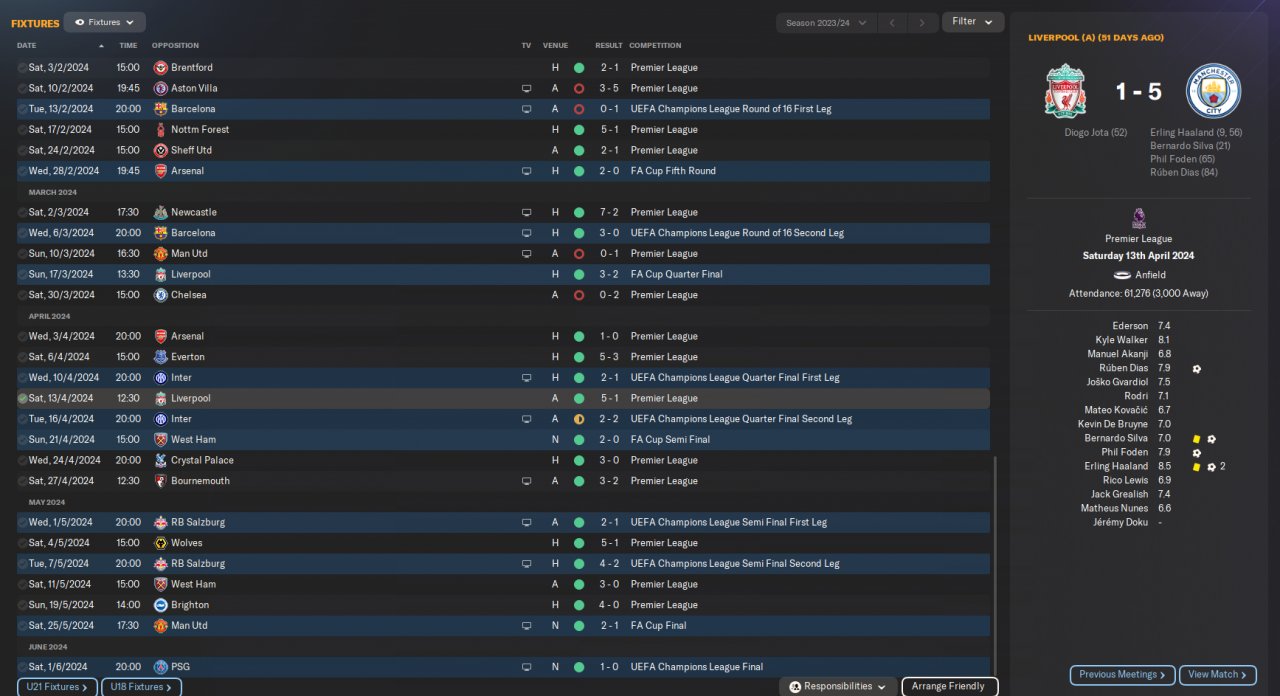Image resolution: width=1280 pixels, height=696 pixels.
Task: Sort by the Competition column header
Action: tap(655, 45)
